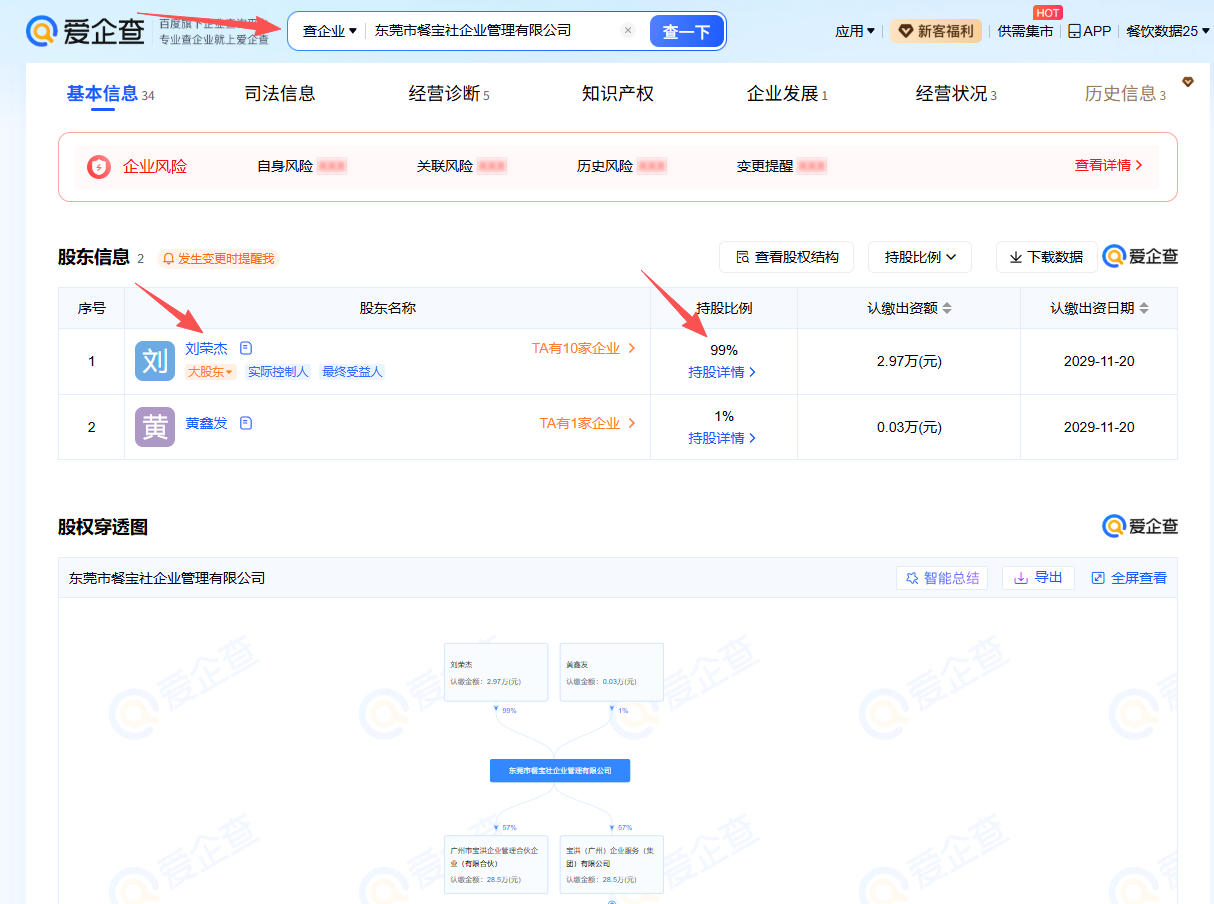Open the 供需集市 link
Screen dimensions: 1214x904
[1025, 31]
